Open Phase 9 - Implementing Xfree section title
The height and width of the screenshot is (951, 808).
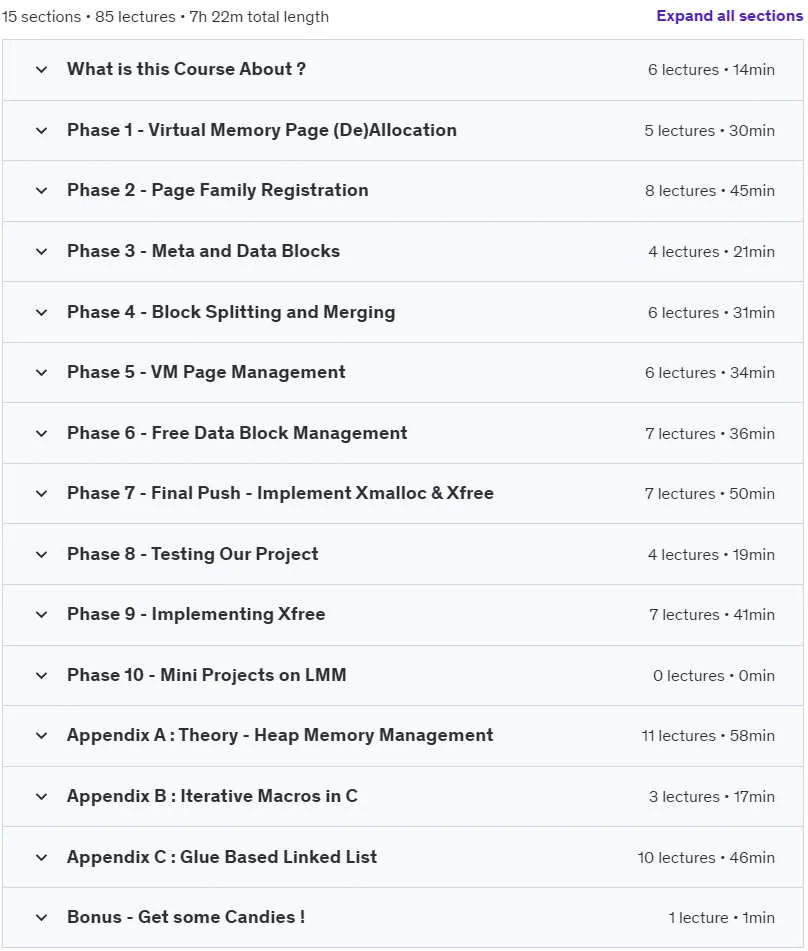tap(196, 614)
